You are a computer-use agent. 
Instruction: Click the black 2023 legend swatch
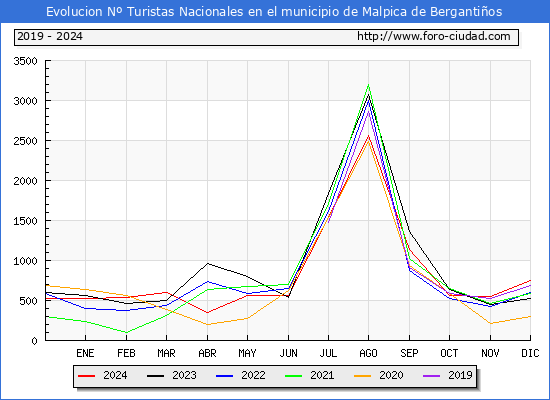click(x=155, y=376)
